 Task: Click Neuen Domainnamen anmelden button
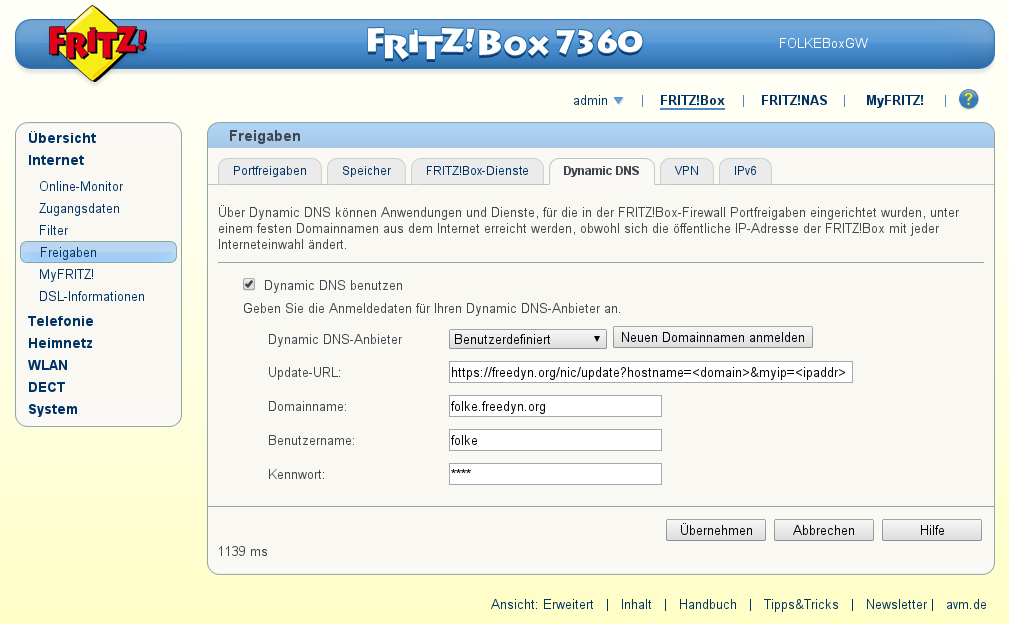712,337
